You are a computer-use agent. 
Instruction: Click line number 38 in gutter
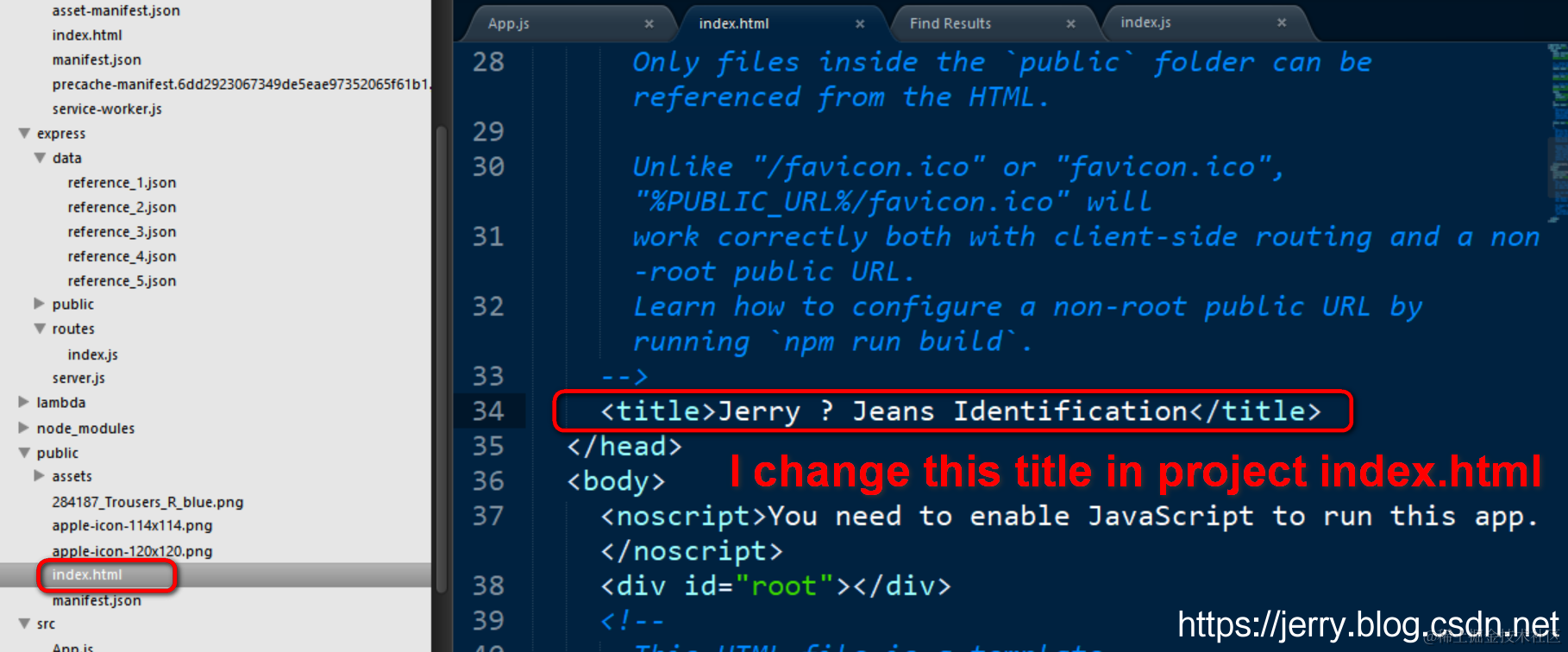point(488,586)
